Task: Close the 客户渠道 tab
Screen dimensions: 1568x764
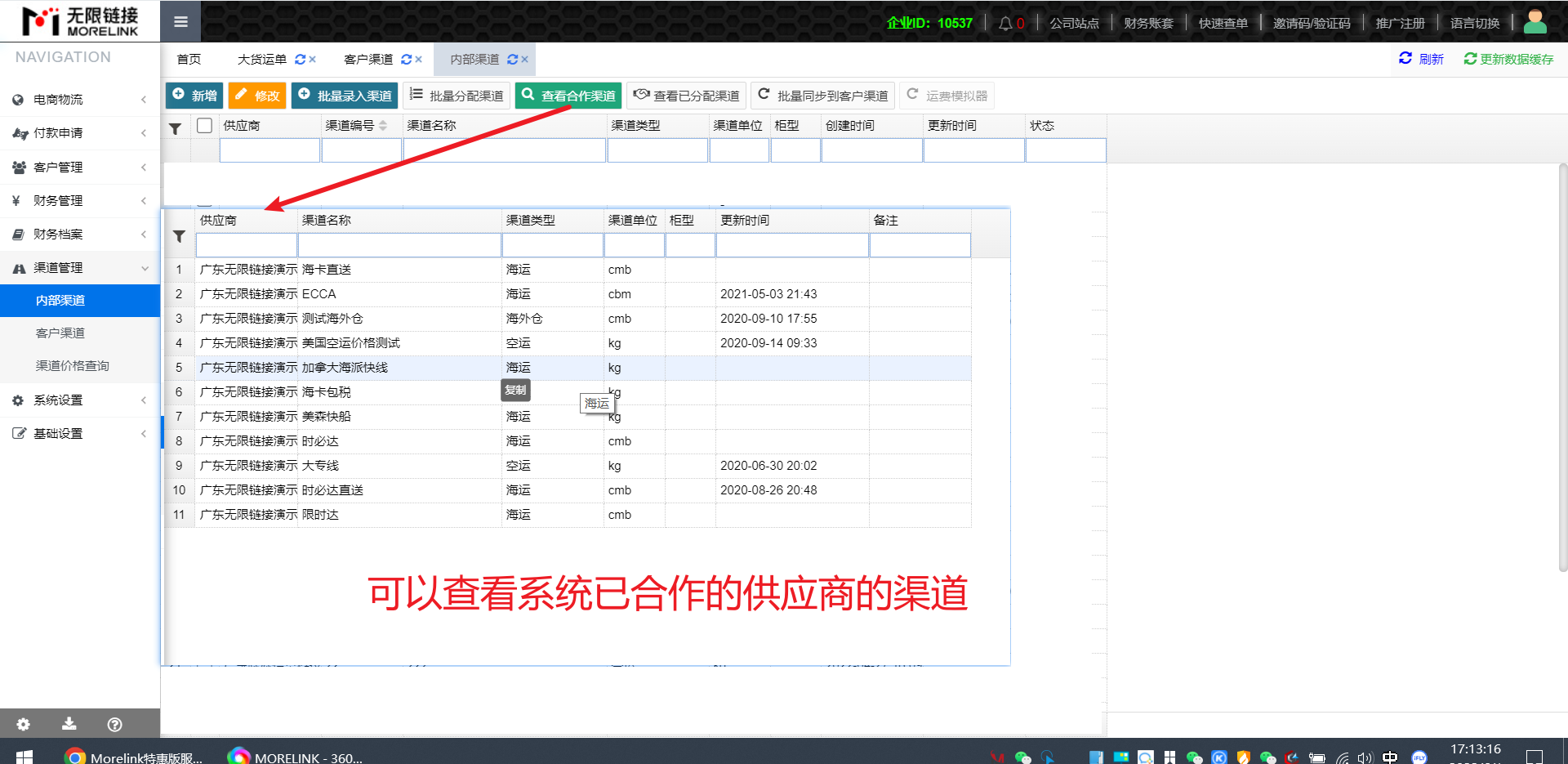Action: (418, 60)
